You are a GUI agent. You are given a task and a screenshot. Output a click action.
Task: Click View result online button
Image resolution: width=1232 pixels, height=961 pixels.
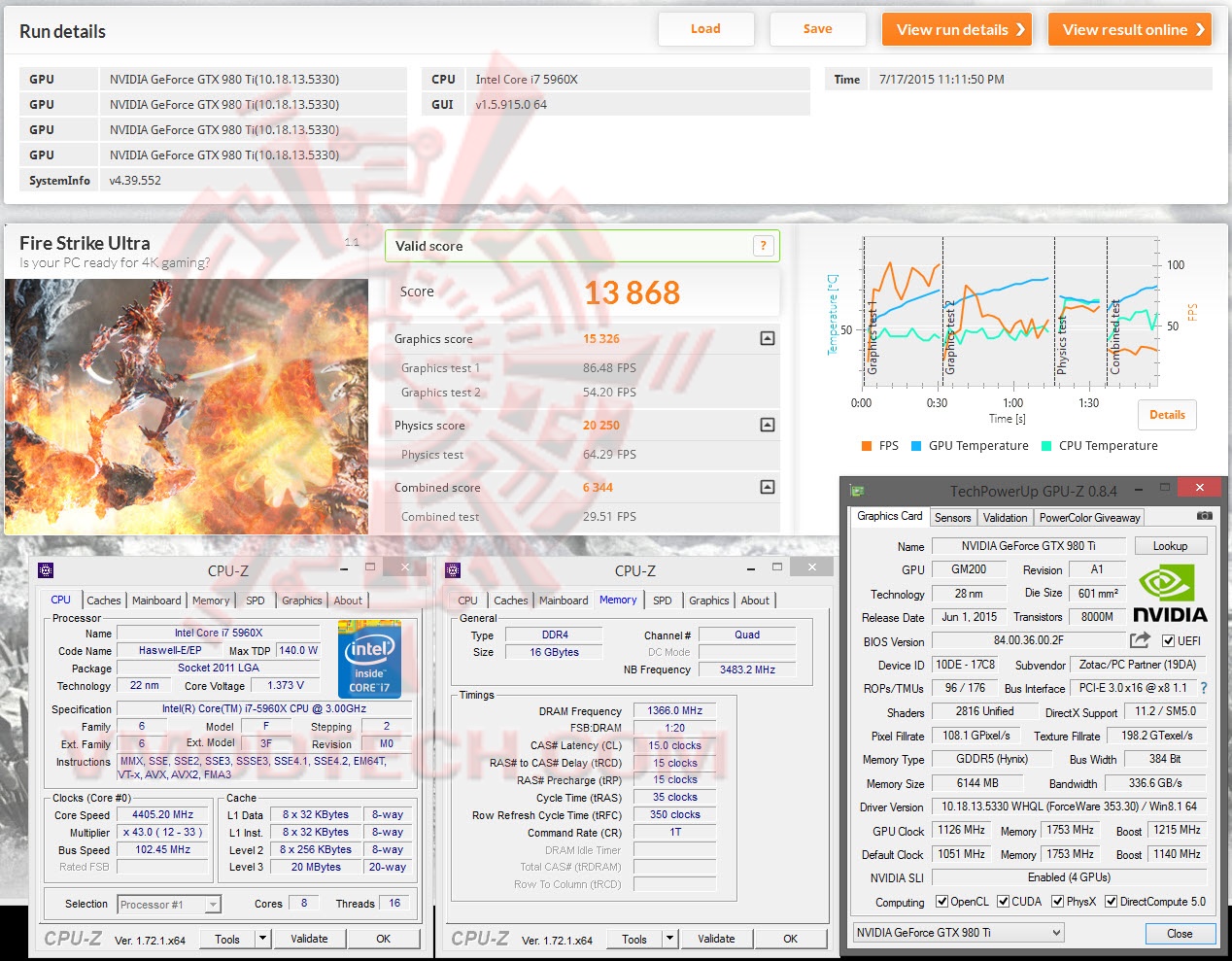pyautogui.click(x=1129, y=29)
